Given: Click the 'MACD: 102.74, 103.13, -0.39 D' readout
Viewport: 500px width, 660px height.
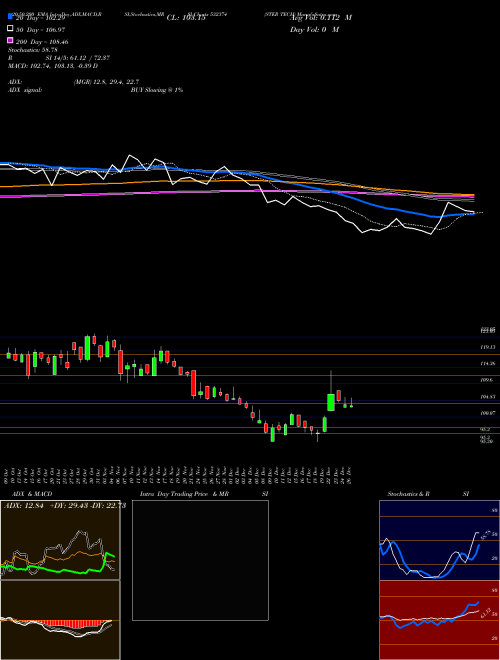Looking at the screenshot, I should 53,66.
